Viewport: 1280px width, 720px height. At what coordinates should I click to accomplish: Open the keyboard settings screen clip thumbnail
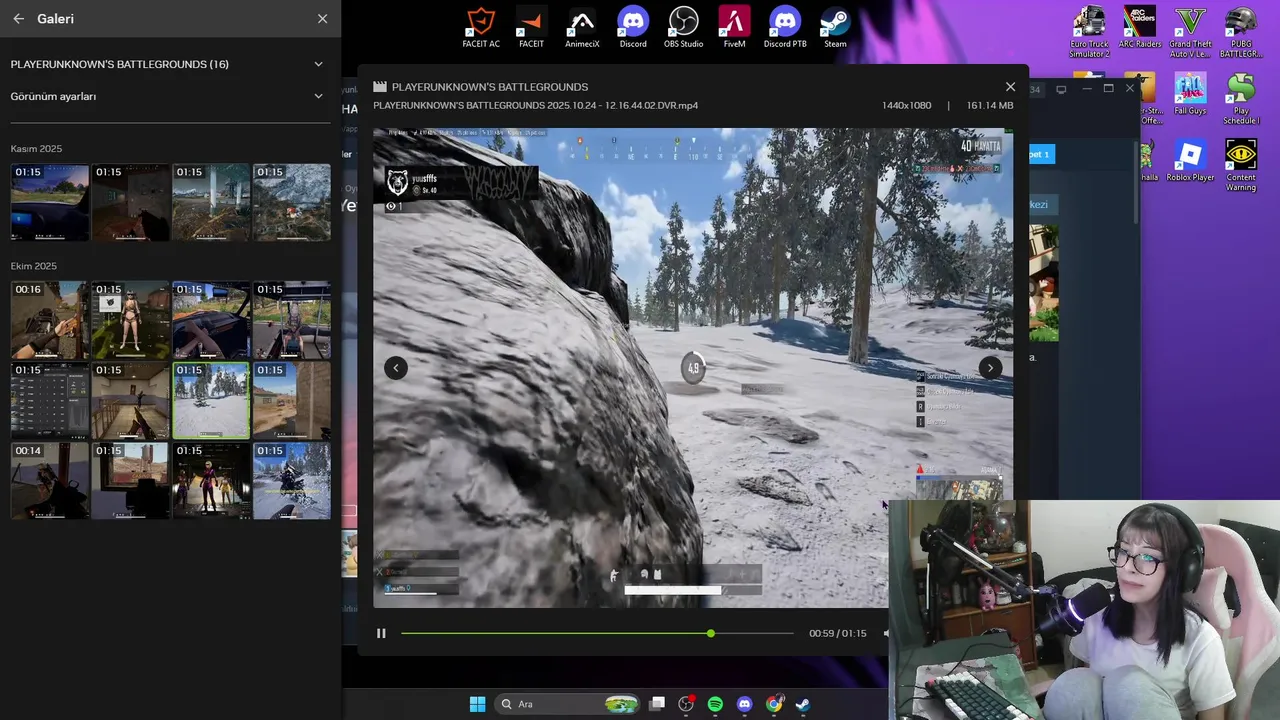pyautogui.click(x=50, y=400)
